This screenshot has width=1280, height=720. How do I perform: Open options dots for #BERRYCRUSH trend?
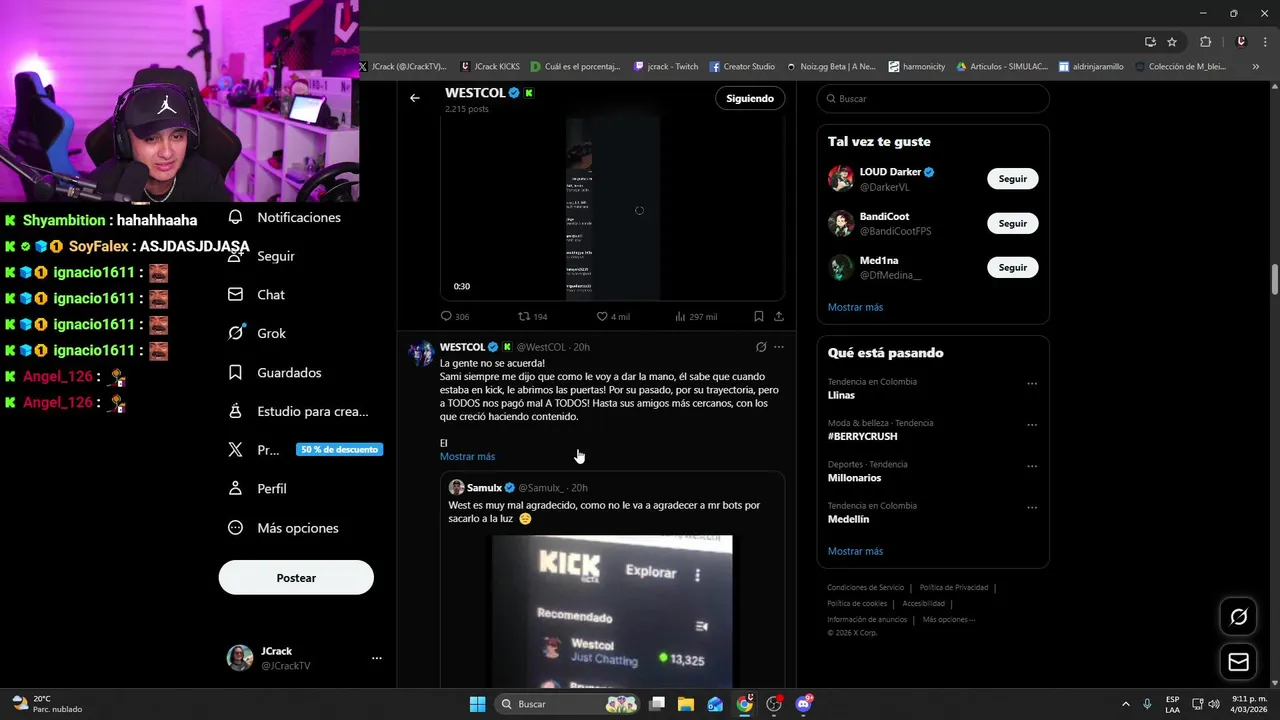coord(1032,424)
